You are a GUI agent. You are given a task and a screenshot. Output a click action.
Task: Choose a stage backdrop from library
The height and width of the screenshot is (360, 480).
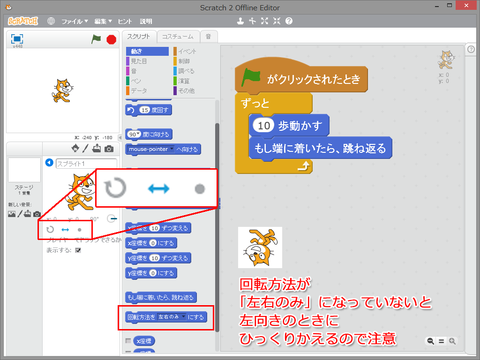[x=12, y=214]
